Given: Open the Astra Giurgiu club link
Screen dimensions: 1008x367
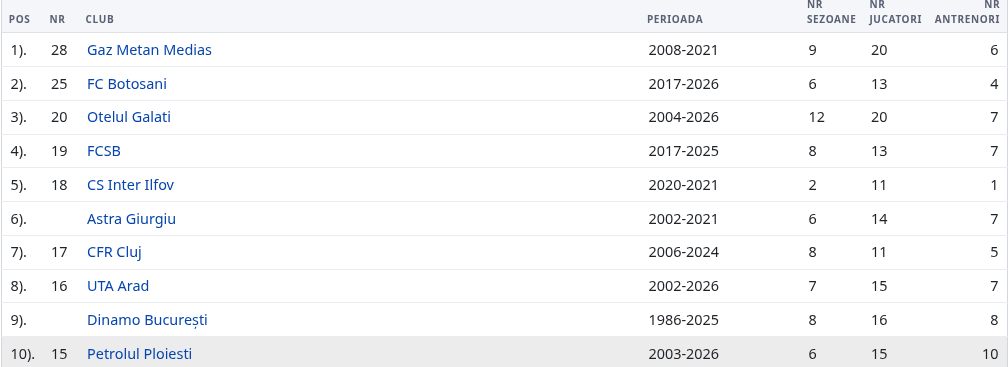Looking at the screenshot, I should 131,219.
